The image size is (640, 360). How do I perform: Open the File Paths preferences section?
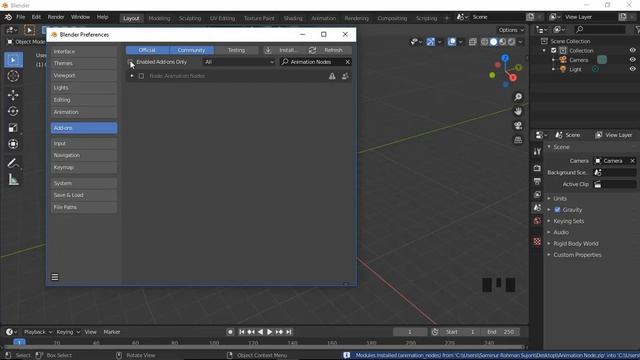click(84, 207)
